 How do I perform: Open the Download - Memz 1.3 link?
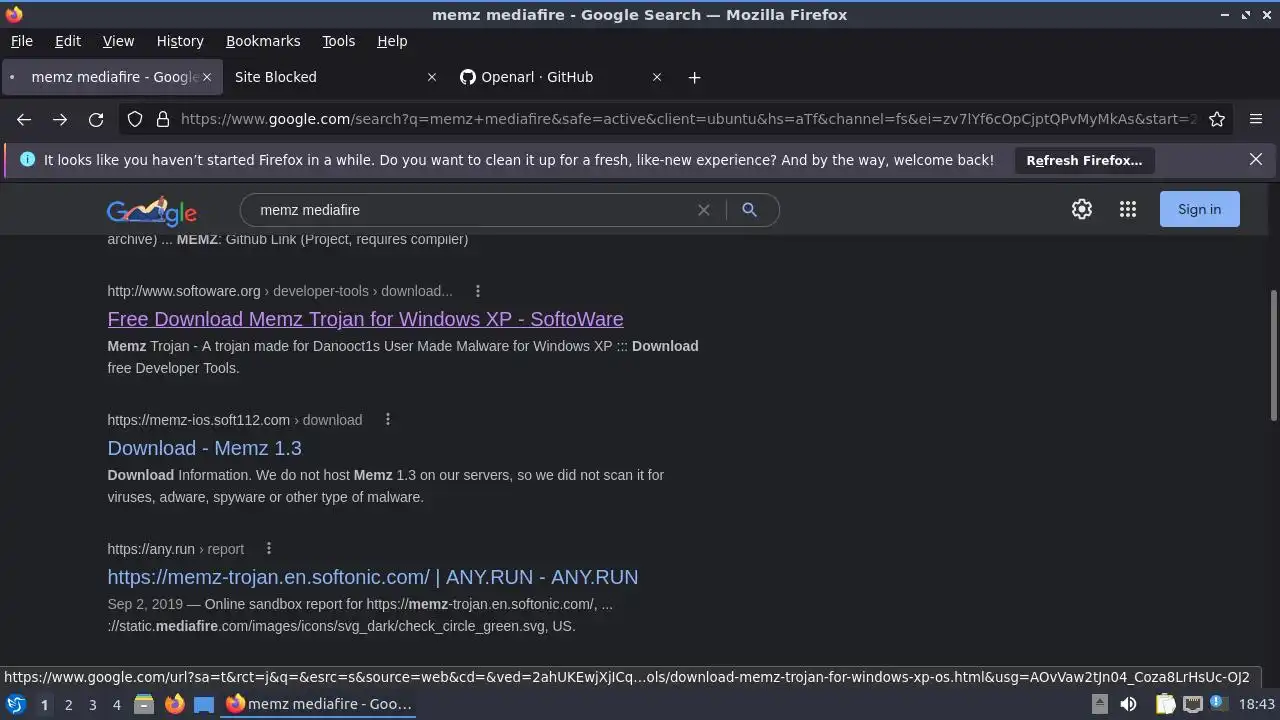coord(204,448)
